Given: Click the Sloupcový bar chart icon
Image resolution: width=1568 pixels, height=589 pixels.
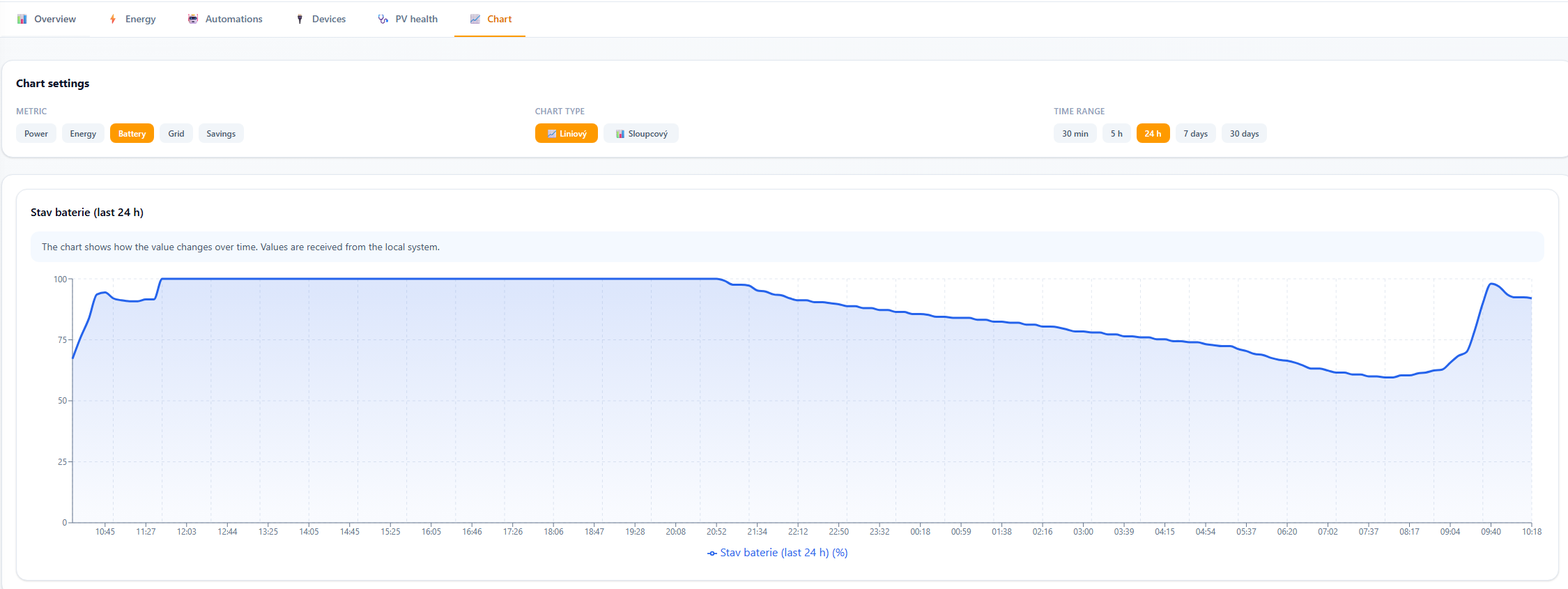Looking at the screenshot, I should pos(620,134).
